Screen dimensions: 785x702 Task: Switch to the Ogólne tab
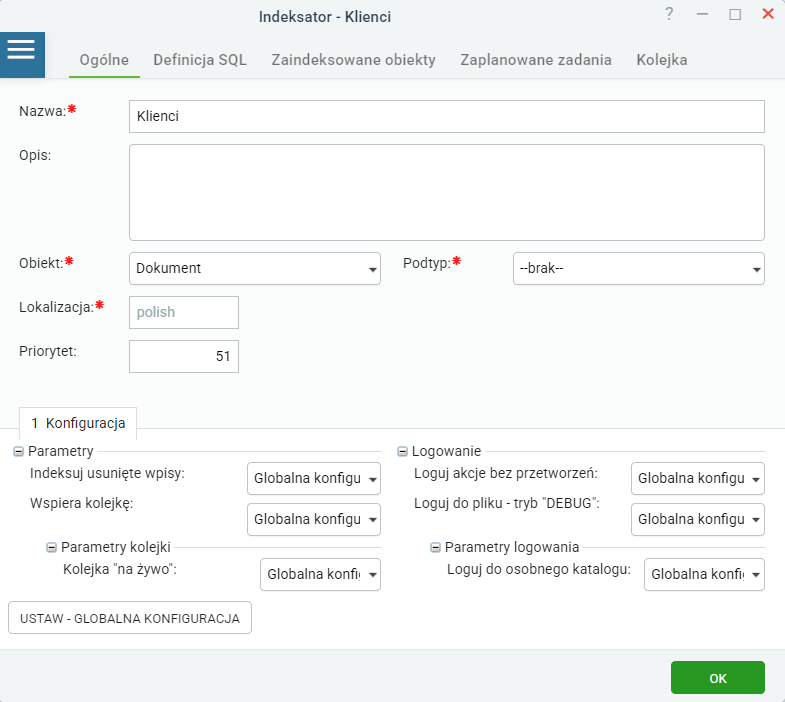(x=104, y=60)
